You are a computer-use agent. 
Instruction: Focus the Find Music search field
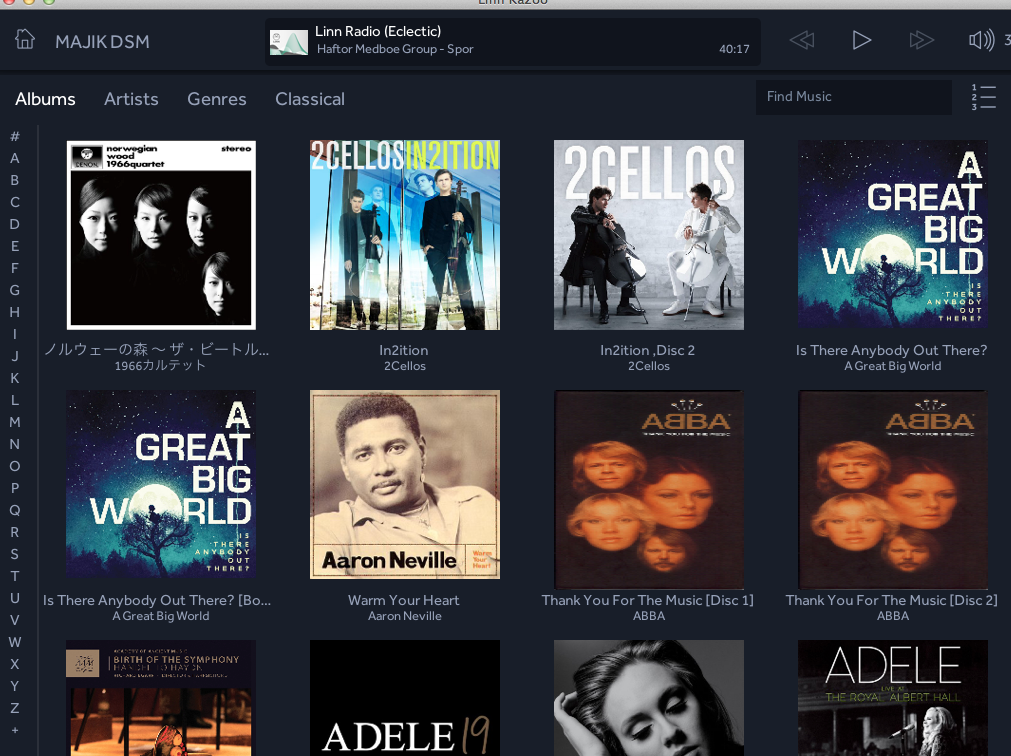pyautogui.click(x=854, y=97)
